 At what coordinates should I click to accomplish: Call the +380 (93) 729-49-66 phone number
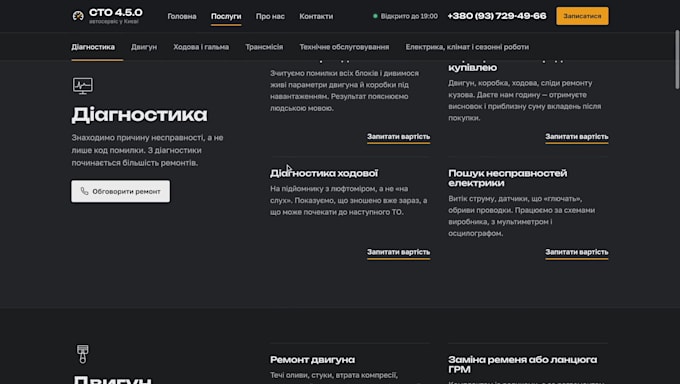point(497,16)
